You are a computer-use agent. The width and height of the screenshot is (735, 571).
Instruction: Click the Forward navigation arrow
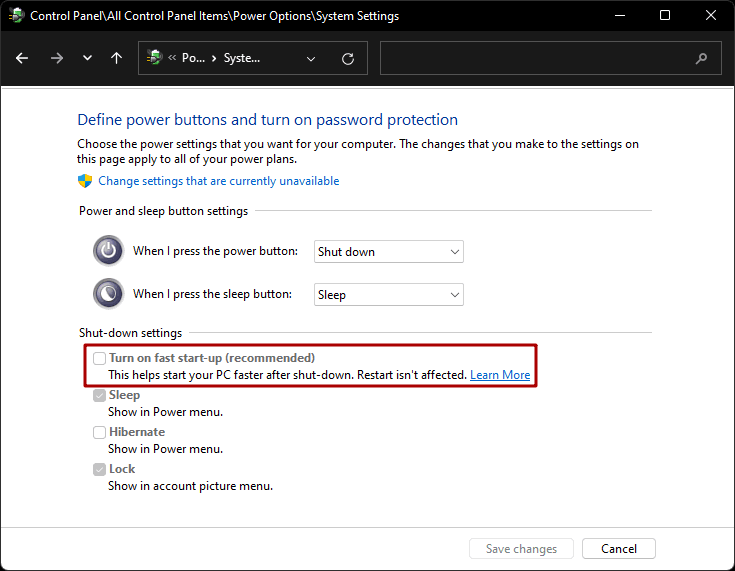56,58
